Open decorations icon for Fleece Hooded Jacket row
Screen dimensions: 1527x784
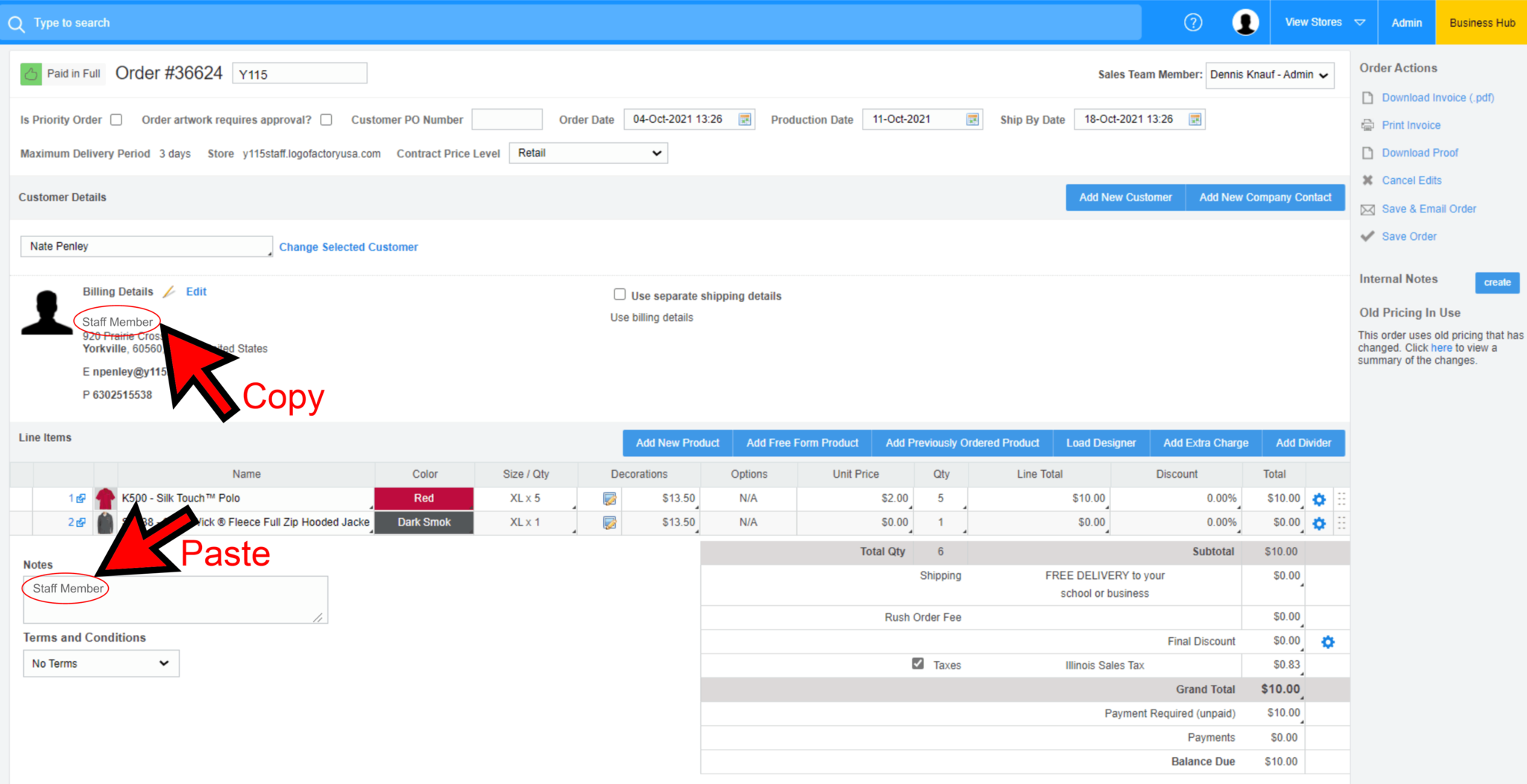coord(609,523)
